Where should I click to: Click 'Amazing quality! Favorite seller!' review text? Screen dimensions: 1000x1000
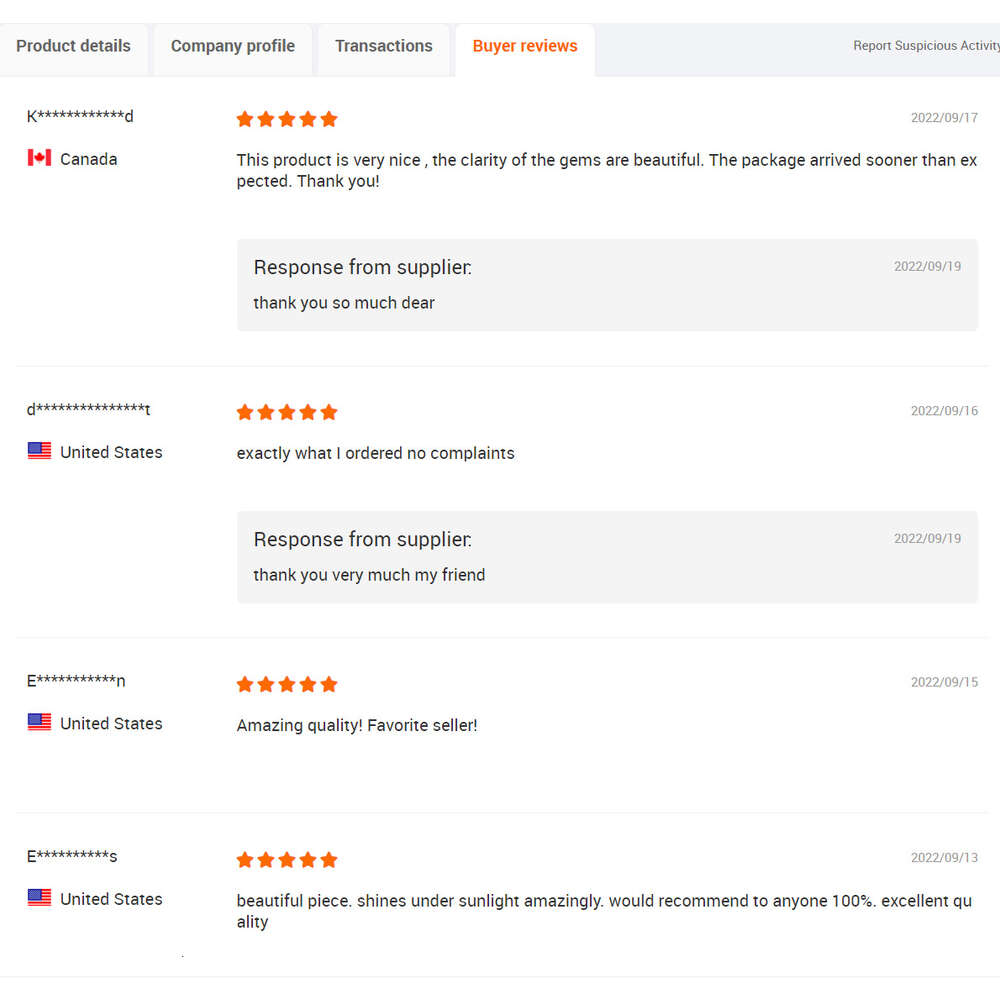[x=357, y=725]
